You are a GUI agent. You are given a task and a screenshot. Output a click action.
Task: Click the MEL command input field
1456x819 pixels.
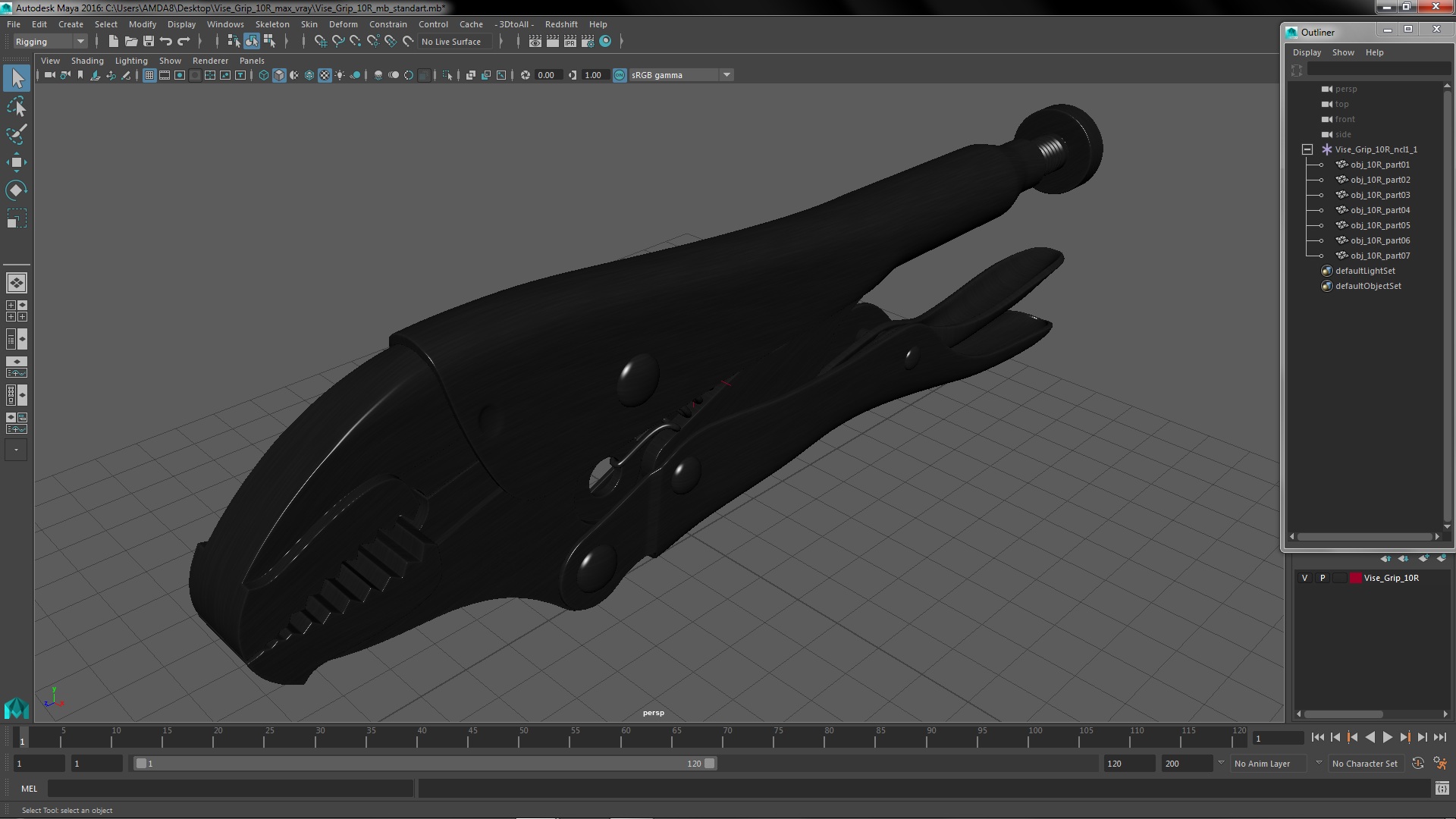click(x=231, y=789)
